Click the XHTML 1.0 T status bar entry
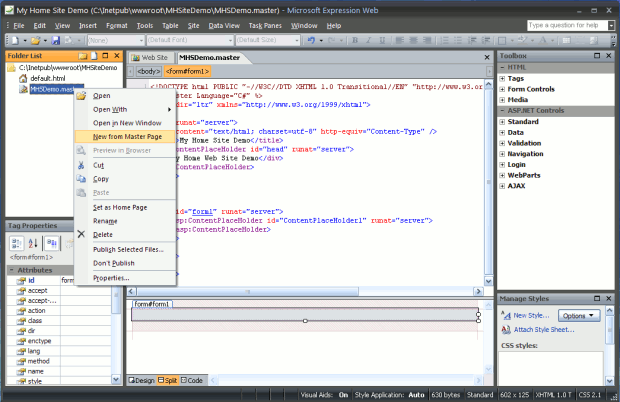This screenshot has height=402, width=620. [x=553, y=394]
